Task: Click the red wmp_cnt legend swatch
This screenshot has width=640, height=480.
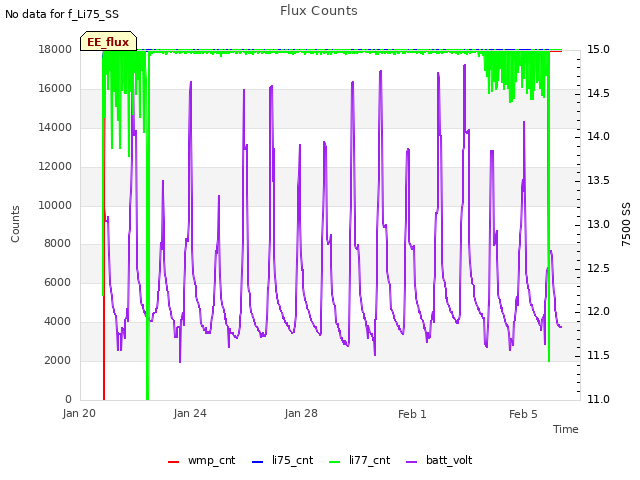Action: click(173, 462)
